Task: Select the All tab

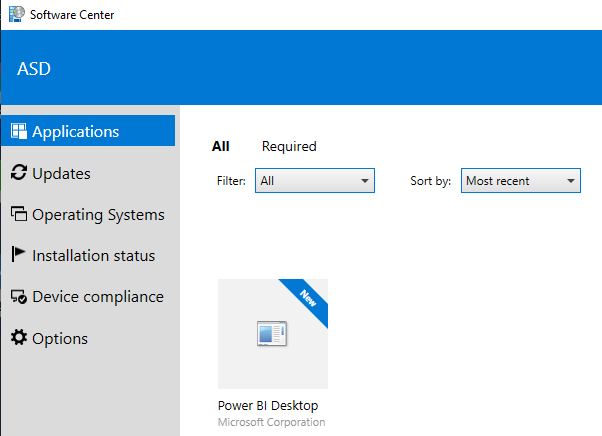Action: click(221, 146)
